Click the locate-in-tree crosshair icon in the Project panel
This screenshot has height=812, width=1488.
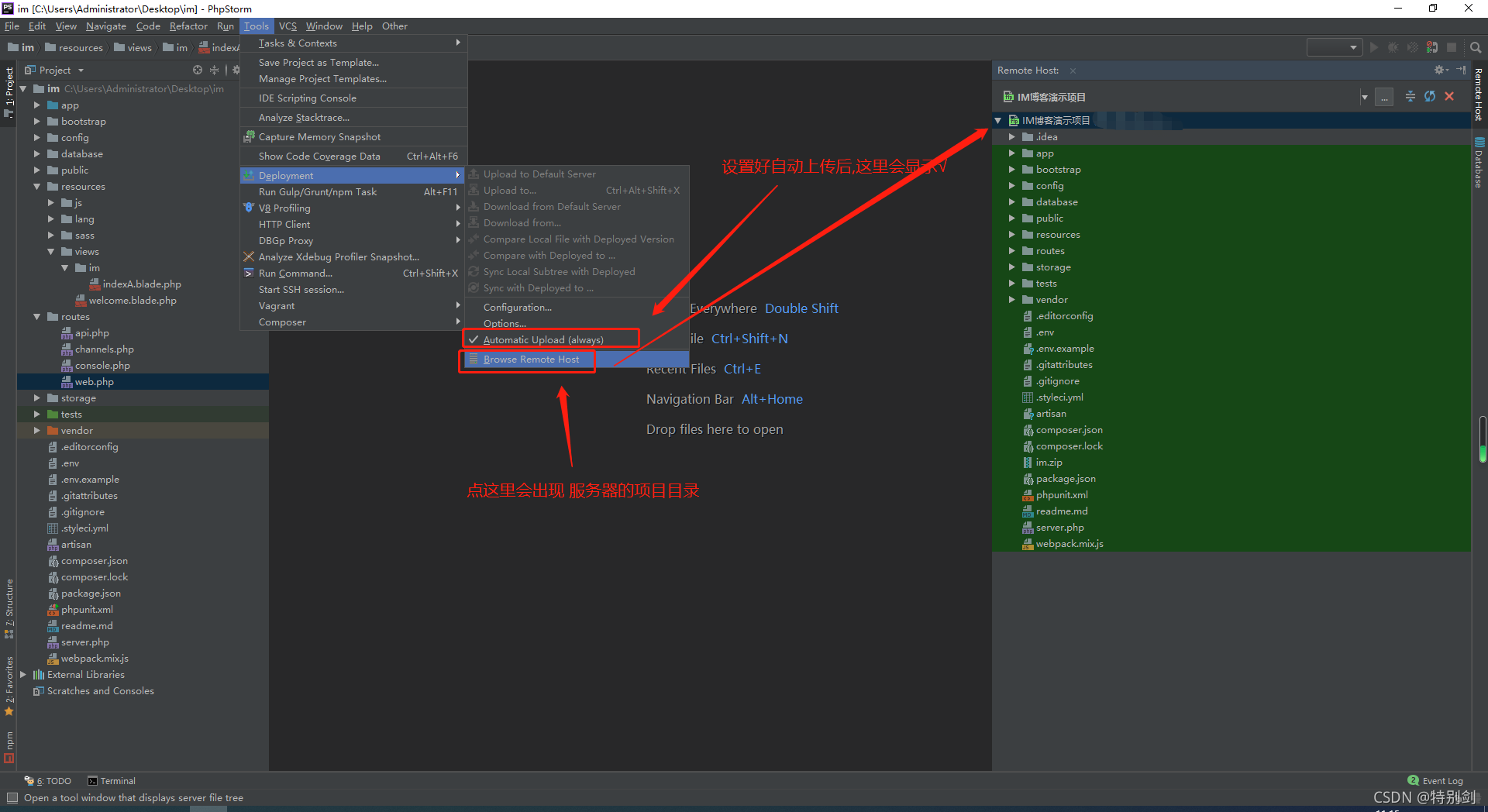[198, 70]
